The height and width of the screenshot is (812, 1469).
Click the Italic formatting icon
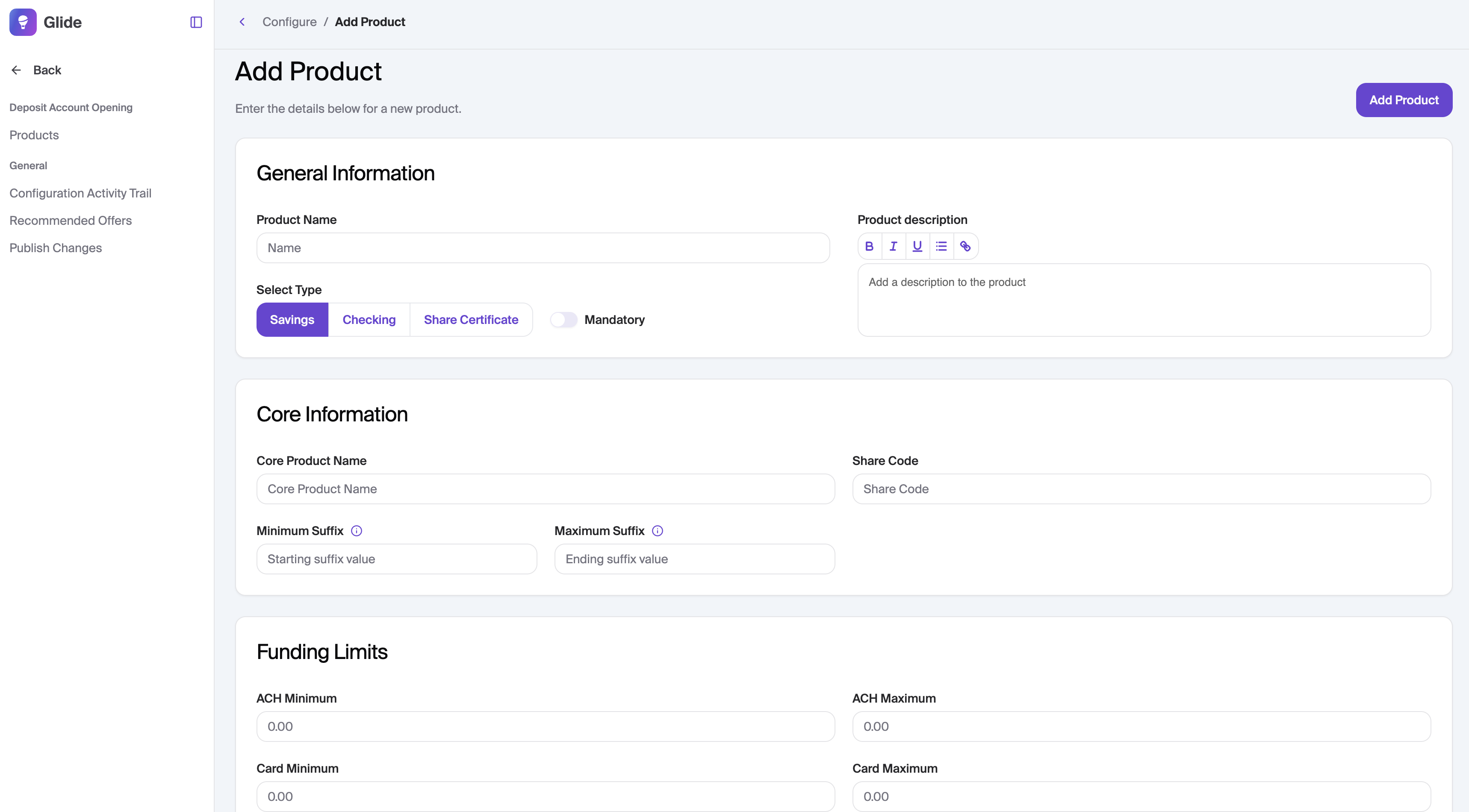pos(893,246)
